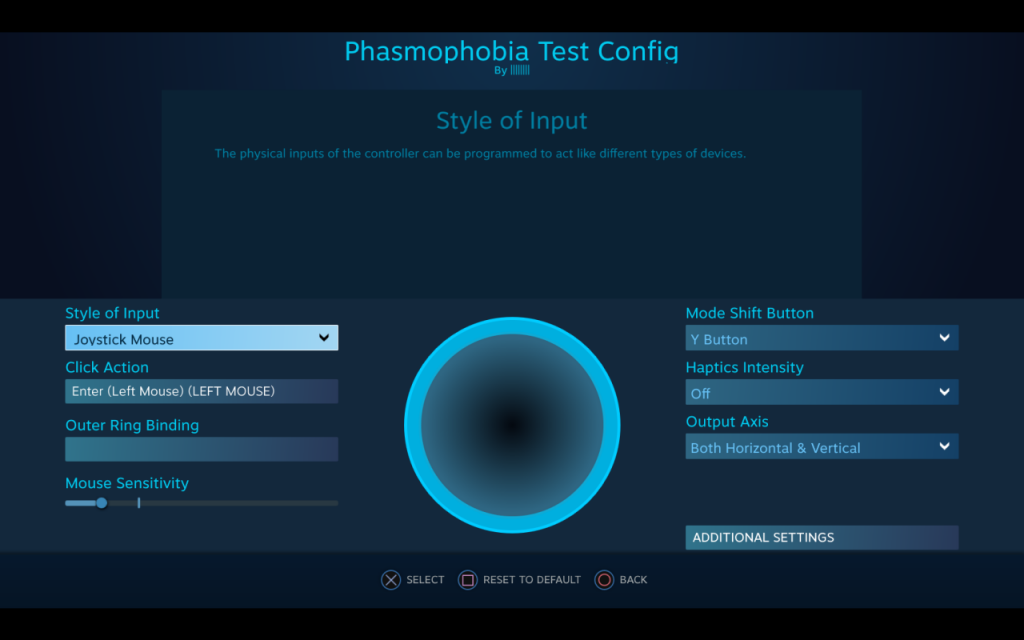Viewport: 1024px width, 640px height.
Task: Click the chevron on Style of Input dropdown
Action: [x=324, y=338]
